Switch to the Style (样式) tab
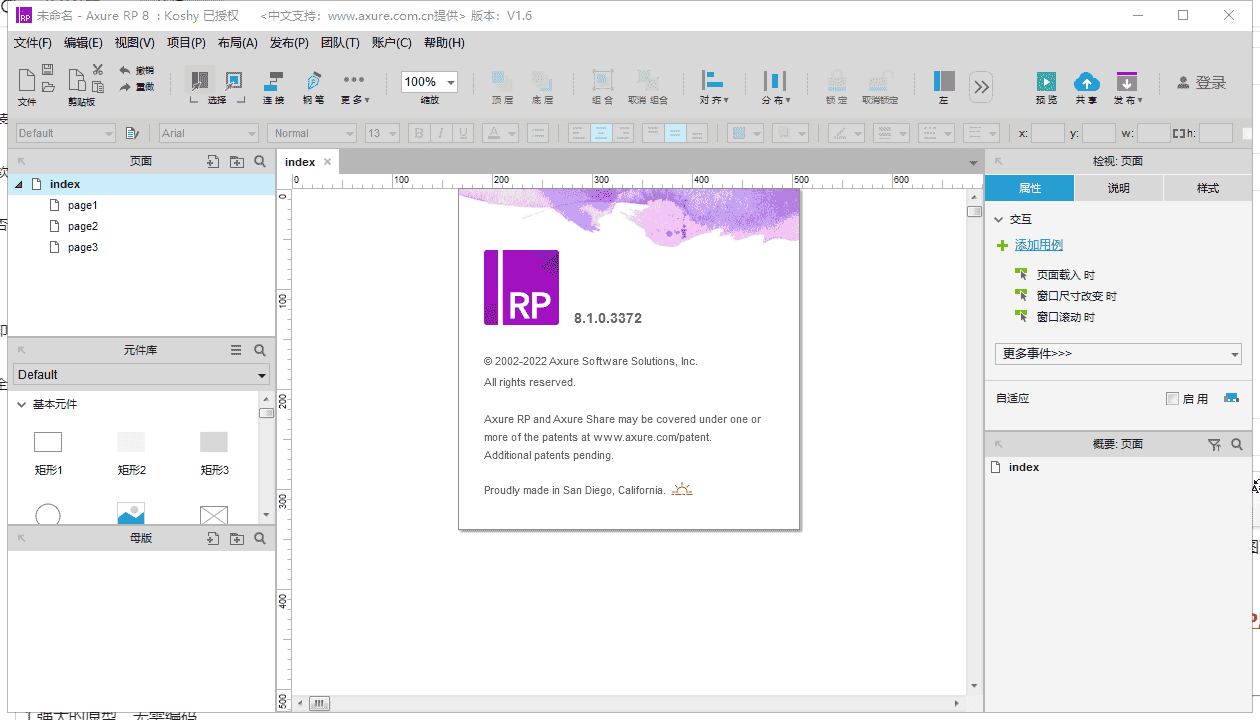The height and width of the screenshot is (720, 1260). pyautogui.click(x=1207, y=188)
